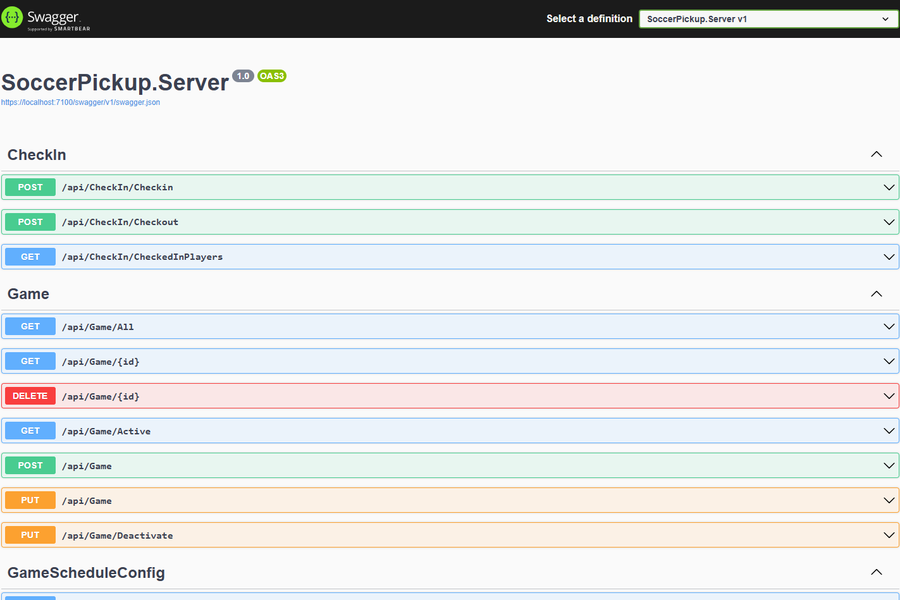The width and height of the screenshot is (900, 600).
Task: Click the DELETE badge for /api/Game/{id}
Action: click(x=30, y=396)
